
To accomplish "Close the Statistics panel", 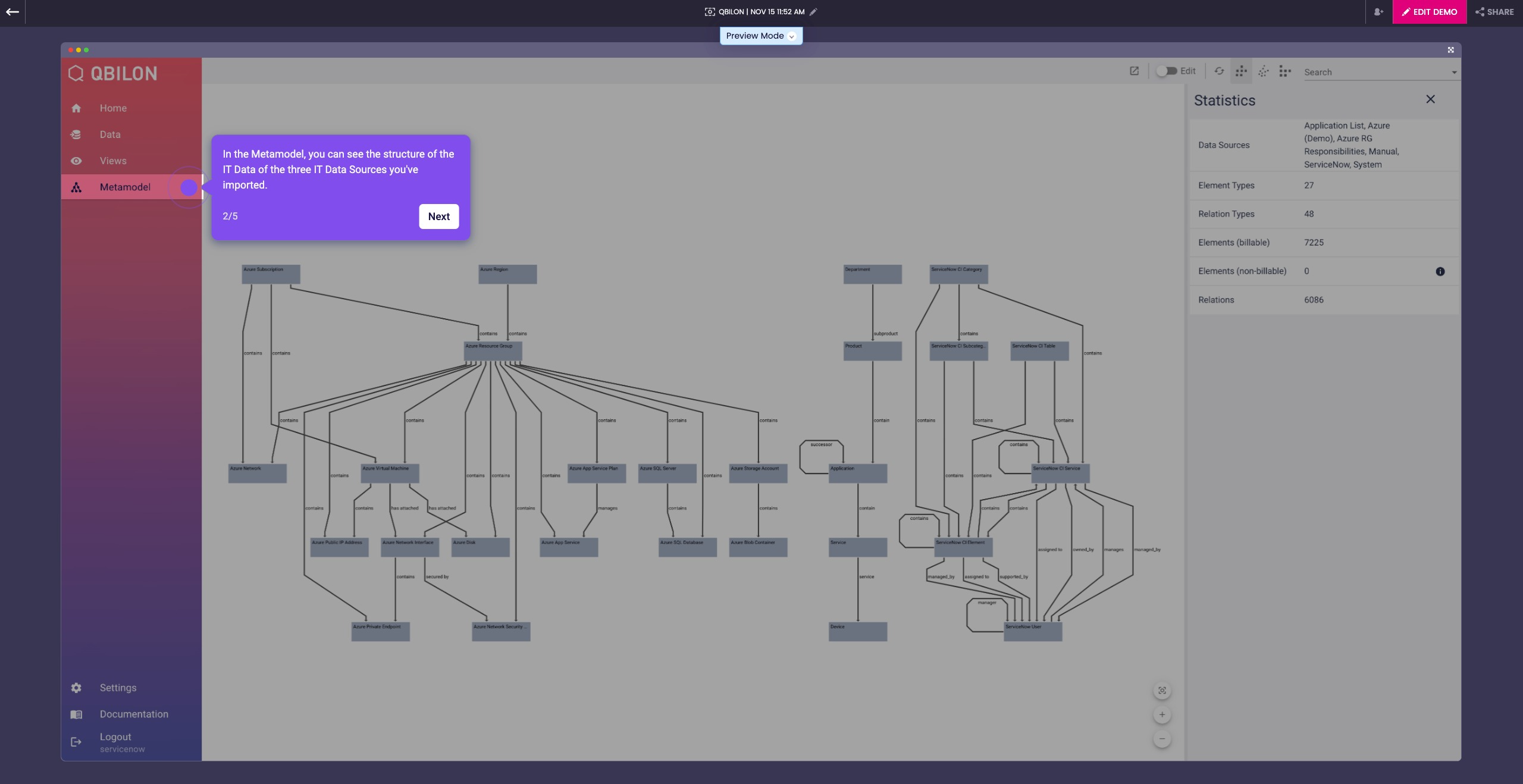I will (x=1430, y=99).
